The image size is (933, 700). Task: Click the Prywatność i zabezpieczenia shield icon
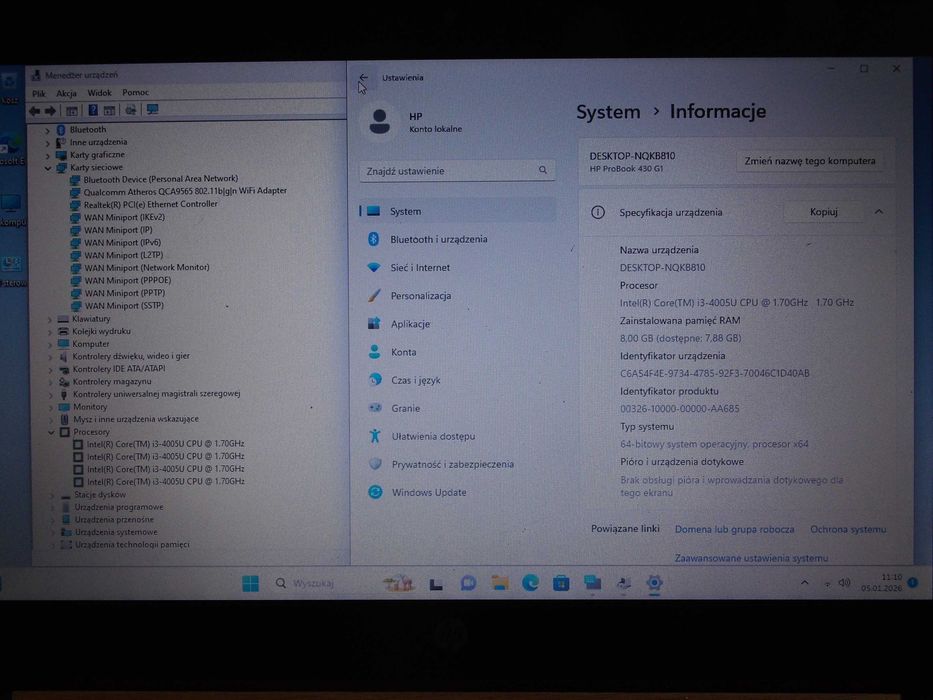375,464
